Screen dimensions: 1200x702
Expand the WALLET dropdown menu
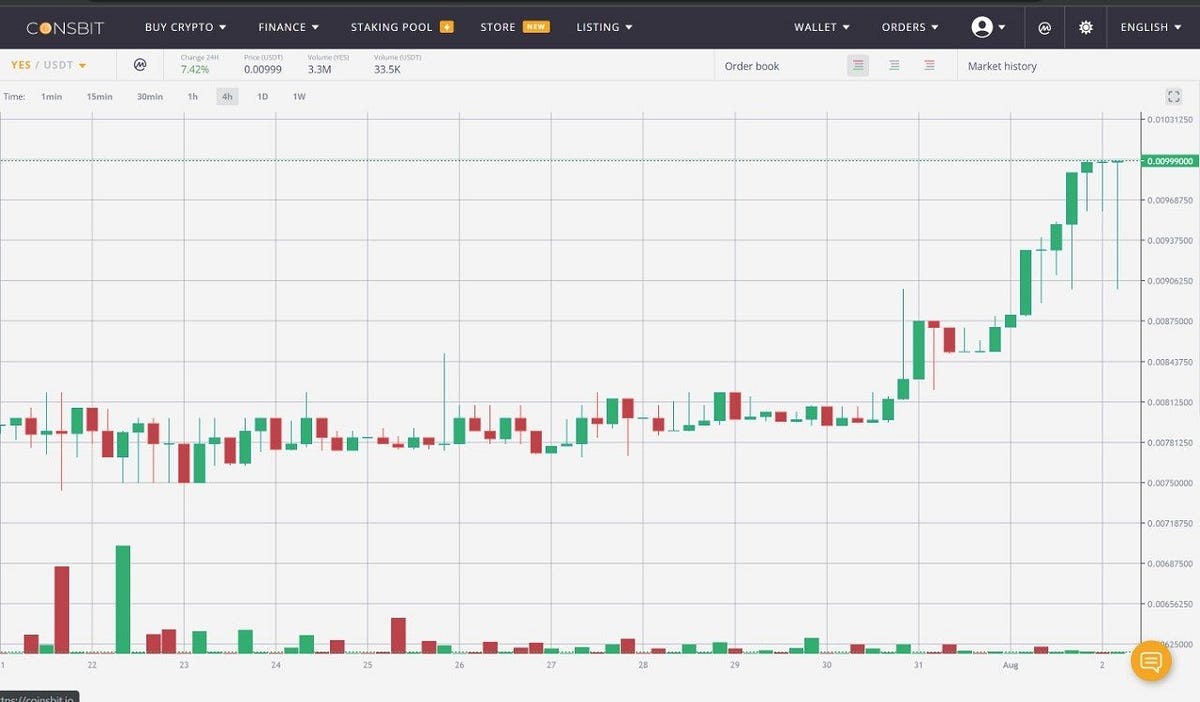pyautogui.click(x=820, y=27)
